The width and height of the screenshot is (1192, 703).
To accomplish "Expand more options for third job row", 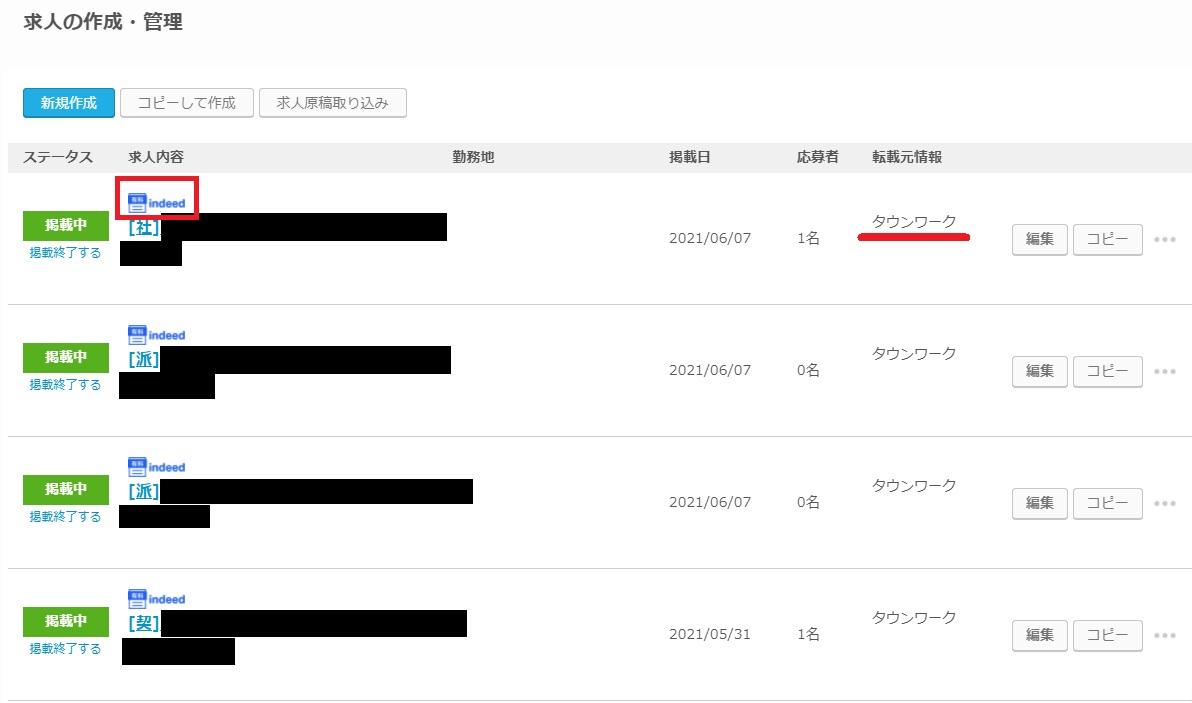I will [x=1164, y=504].
